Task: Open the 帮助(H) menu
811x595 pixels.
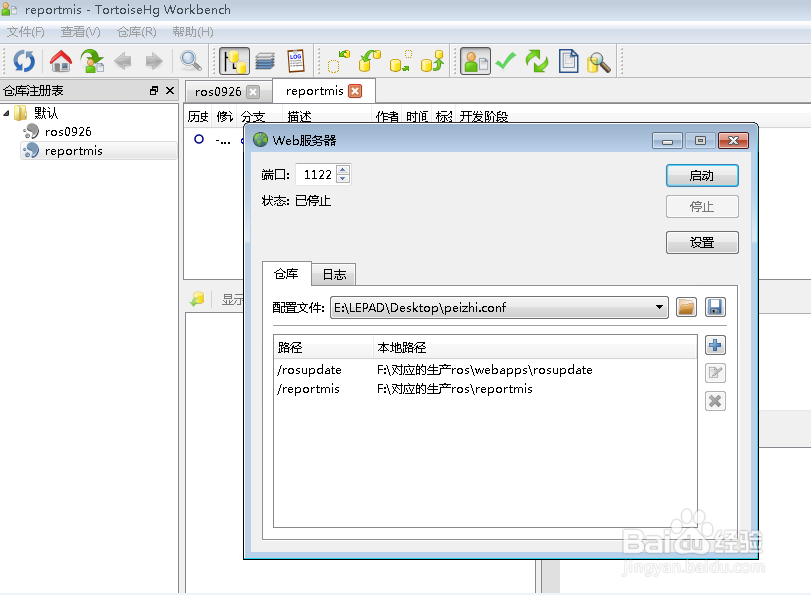Action: [x=192, y=32]
